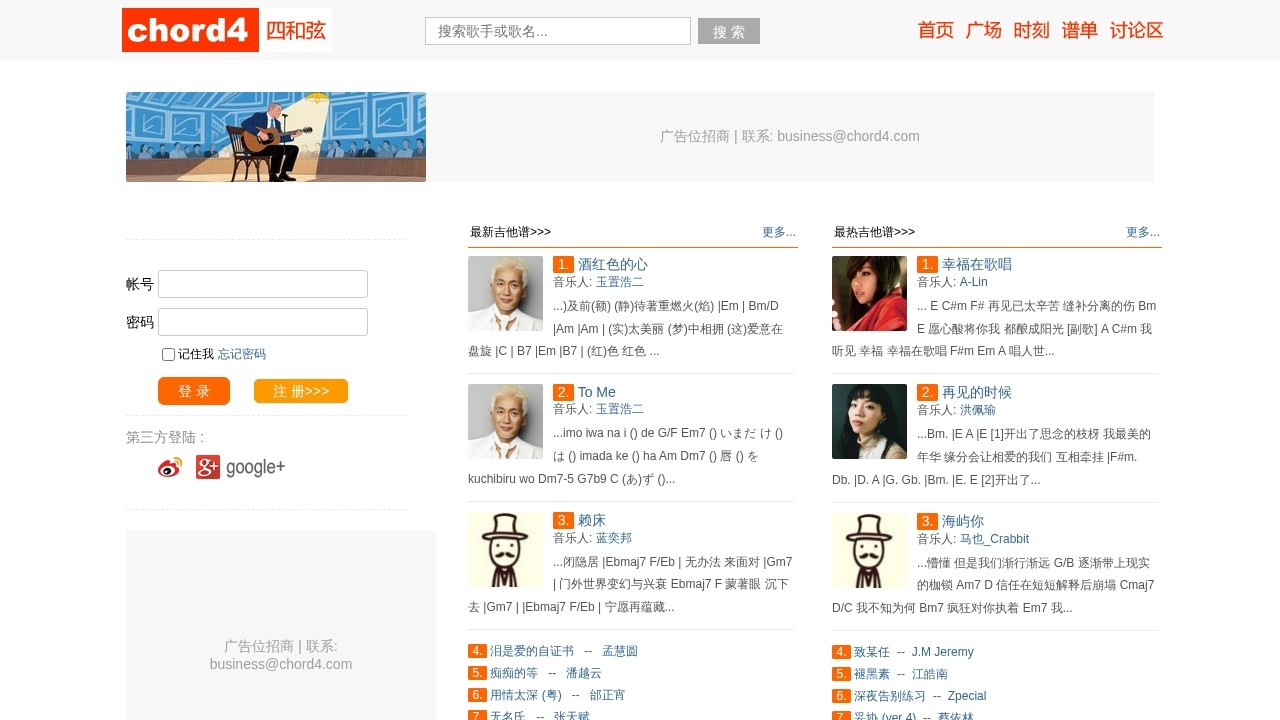Sign in with Weibo icon
This screenshot has width=1280, height=720.
[170, 467]
